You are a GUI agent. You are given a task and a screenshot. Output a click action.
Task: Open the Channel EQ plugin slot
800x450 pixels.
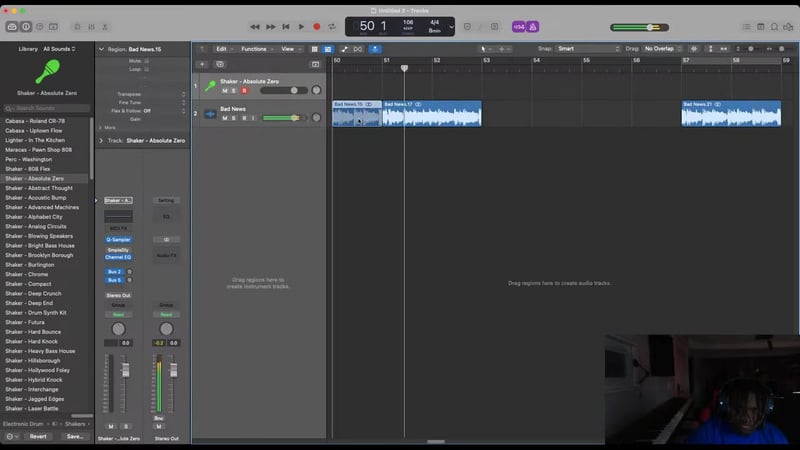pyautogui.click(x=118, y=257)
